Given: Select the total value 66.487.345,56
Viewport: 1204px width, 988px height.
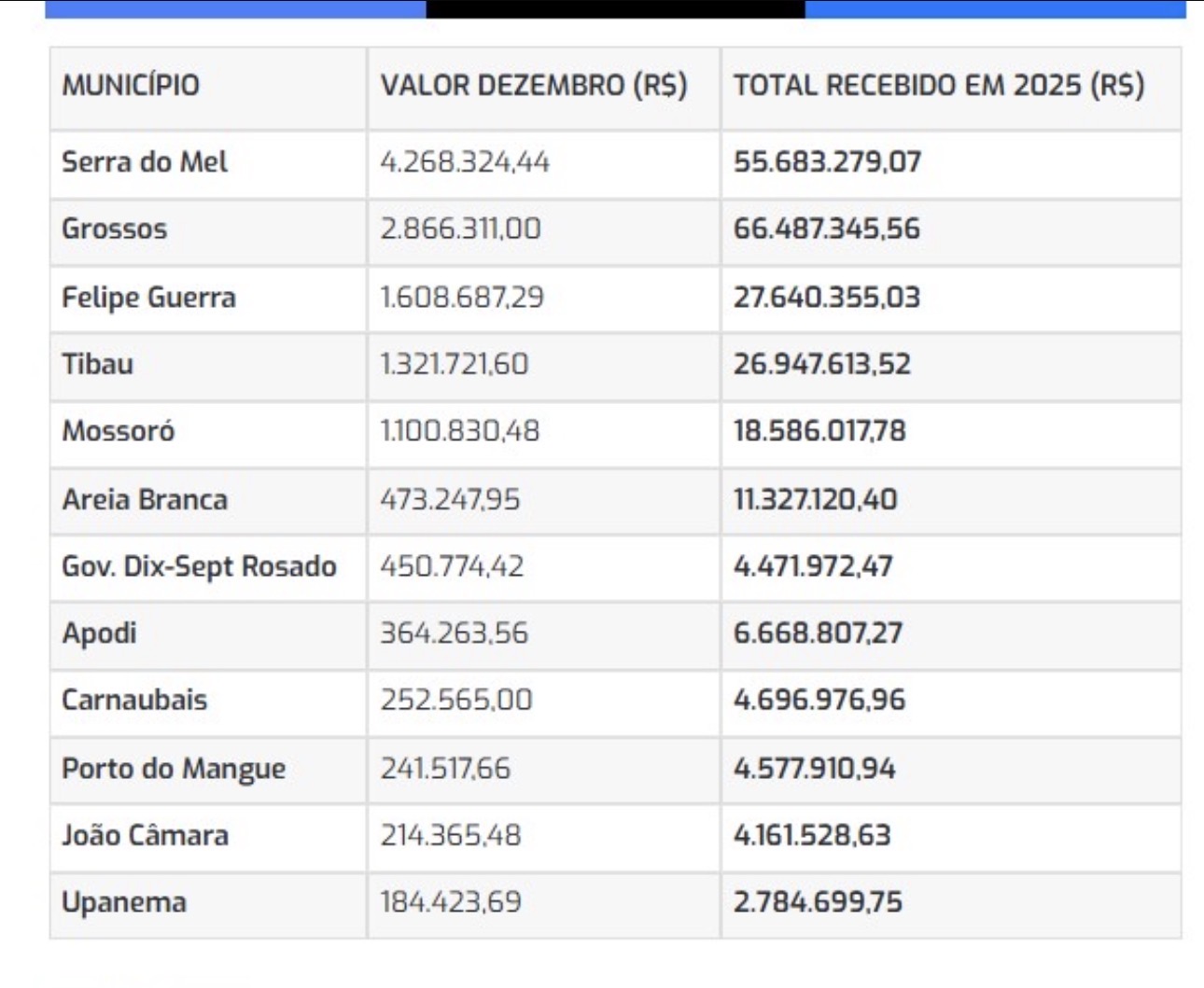Looking at the screenshot, I should pyautogui.click(x=826, y=230).
